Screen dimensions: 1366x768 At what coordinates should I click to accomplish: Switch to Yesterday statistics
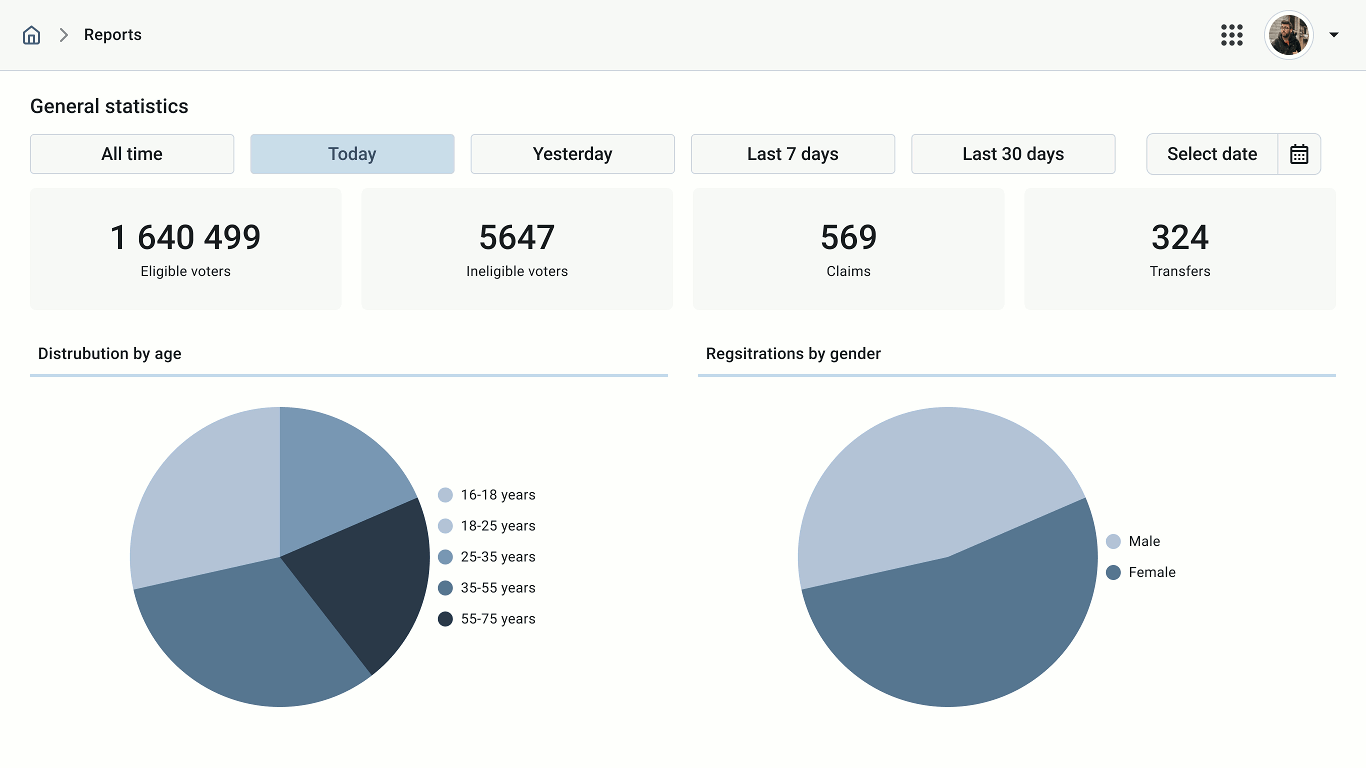click(x=573, y=154)
